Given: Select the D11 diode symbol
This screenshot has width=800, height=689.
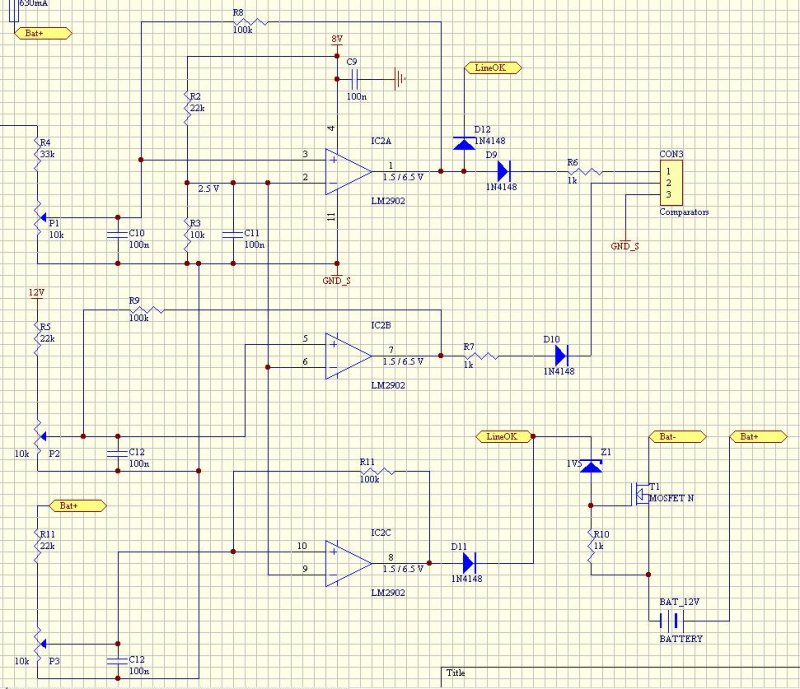Looking at the screenshot, I should coord(469,563).
